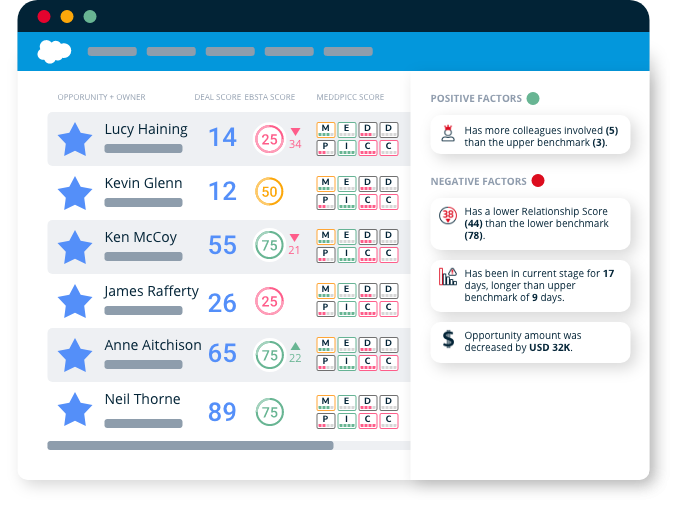
Task: Sort by the Ebsta Score column header
Action: pyautogui.click(x=270, y=97)
